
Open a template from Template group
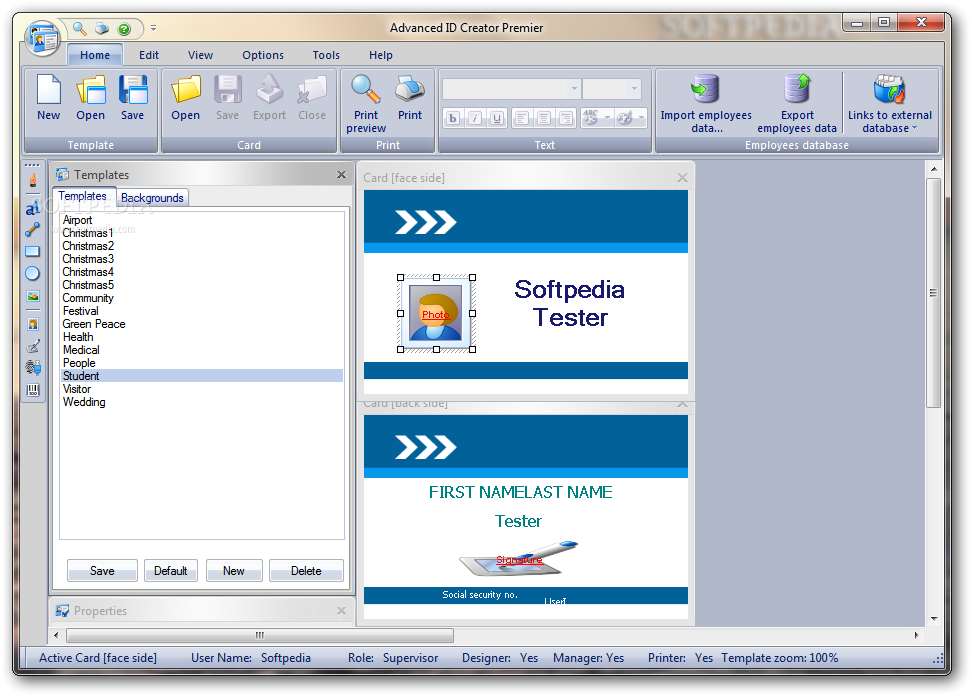pyautogui.click(x=91, y=97)
